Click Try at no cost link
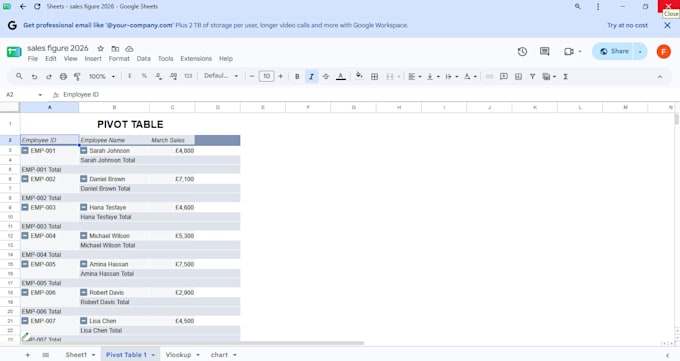 [x=627, y=25]
